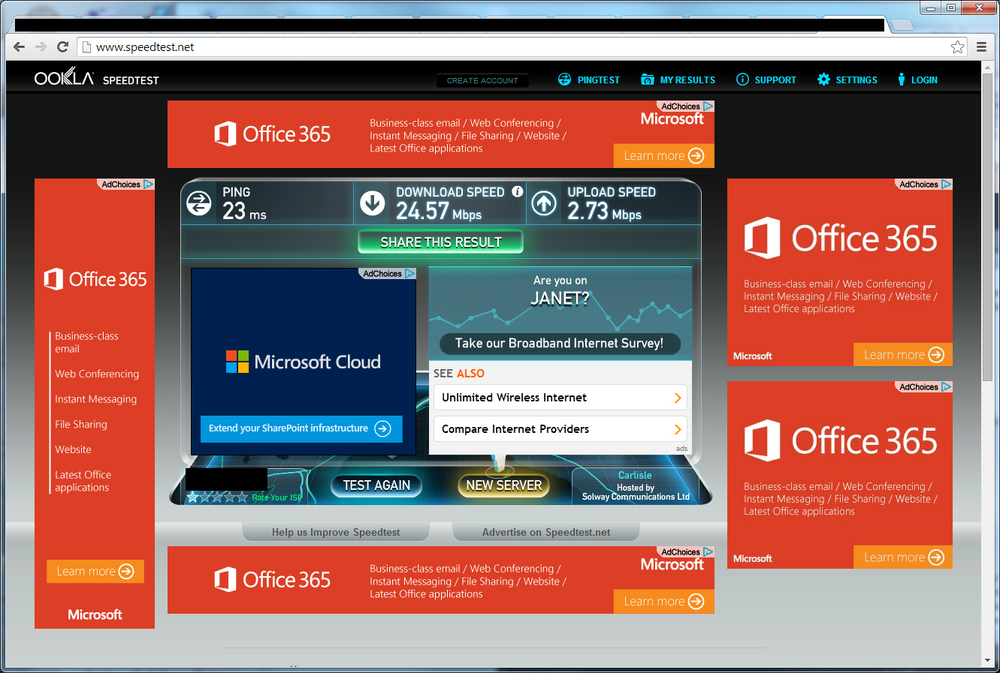Rate your ISP with first star

[192, 498]
